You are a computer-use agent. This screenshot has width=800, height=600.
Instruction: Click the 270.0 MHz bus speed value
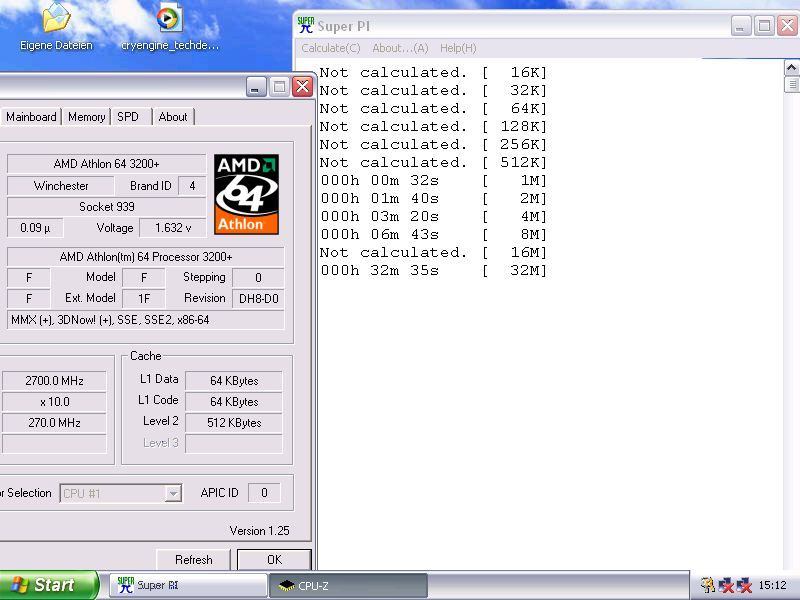tap(54, 422)
